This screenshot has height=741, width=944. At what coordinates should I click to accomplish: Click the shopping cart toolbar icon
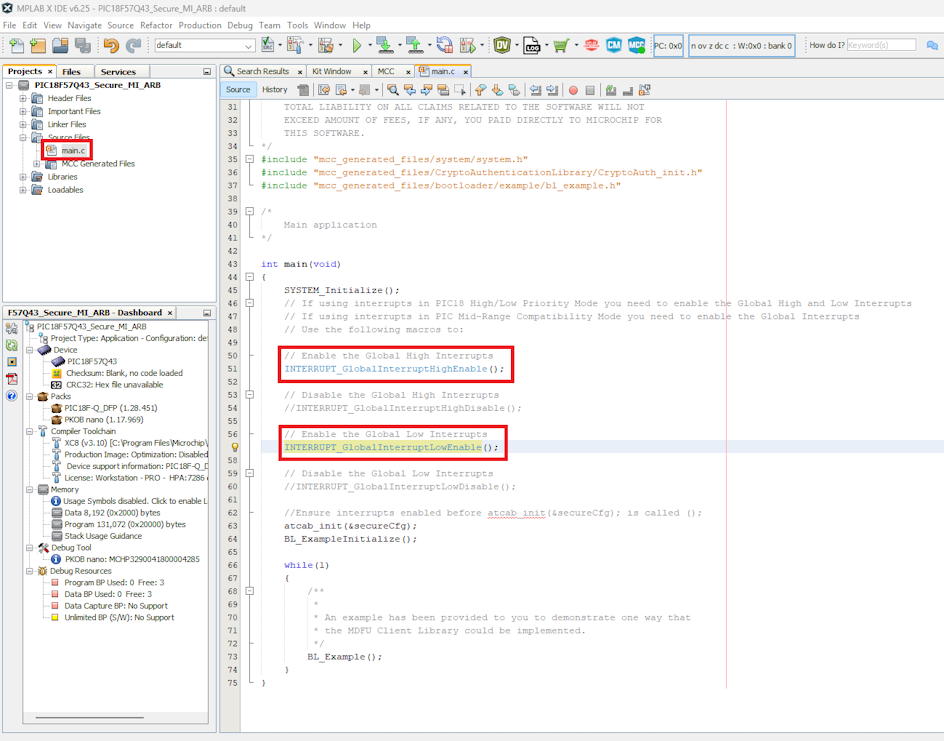(x=561, y=46)
